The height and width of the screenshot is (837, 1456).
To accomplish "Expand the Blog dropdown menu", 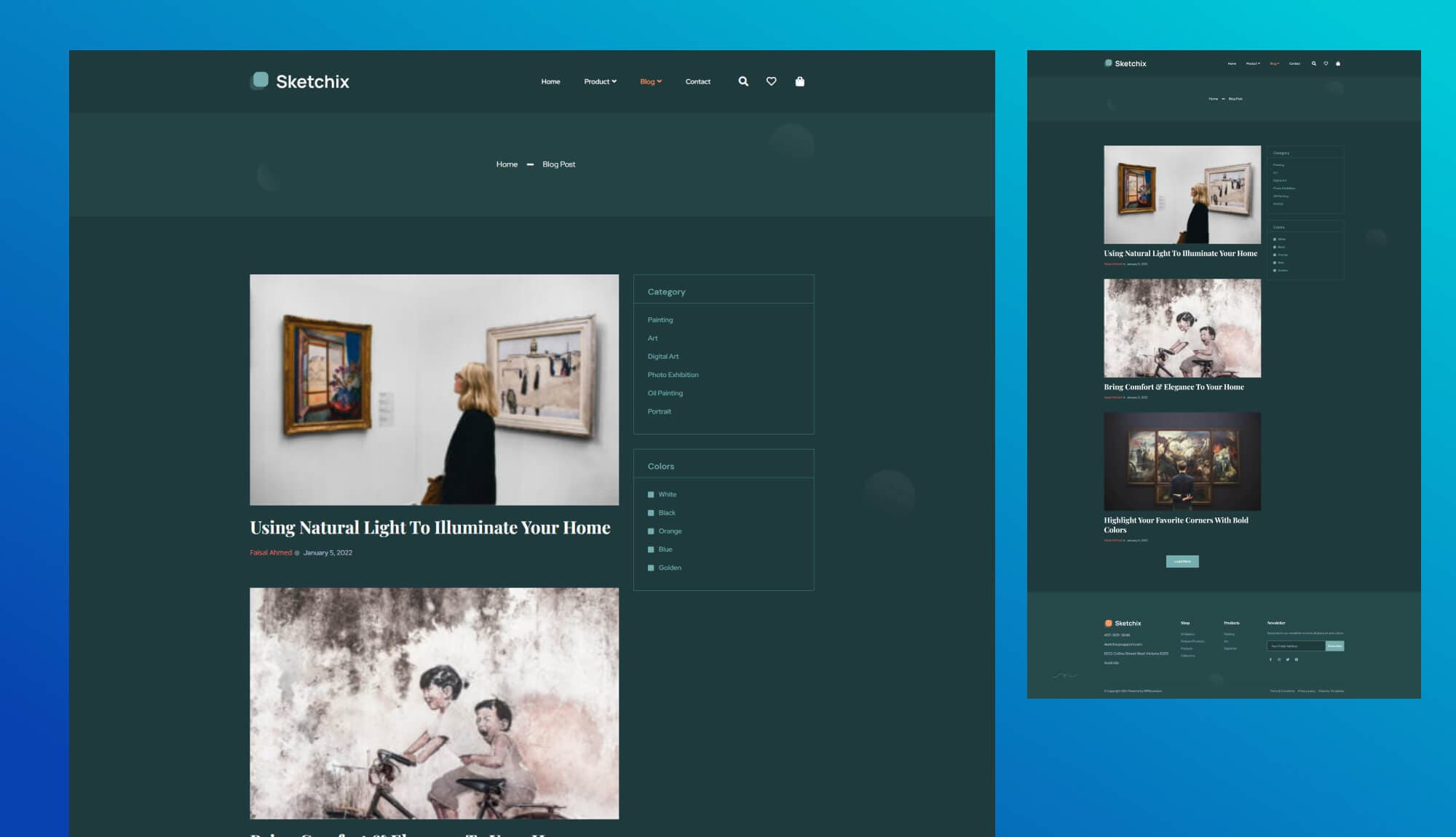I will (x=650, y=82).
